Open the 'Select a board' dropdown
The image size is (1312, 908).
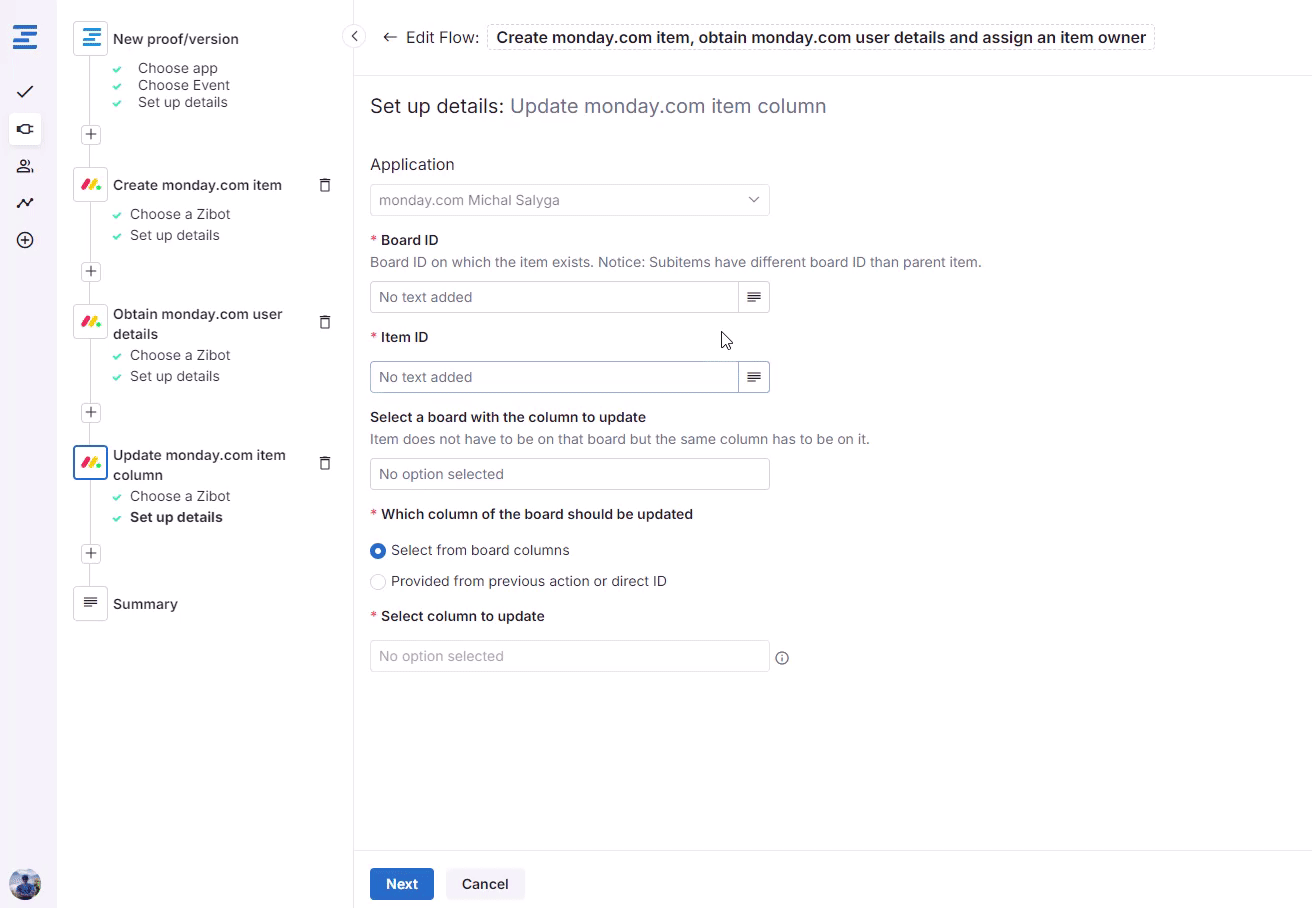pos(569,474)
